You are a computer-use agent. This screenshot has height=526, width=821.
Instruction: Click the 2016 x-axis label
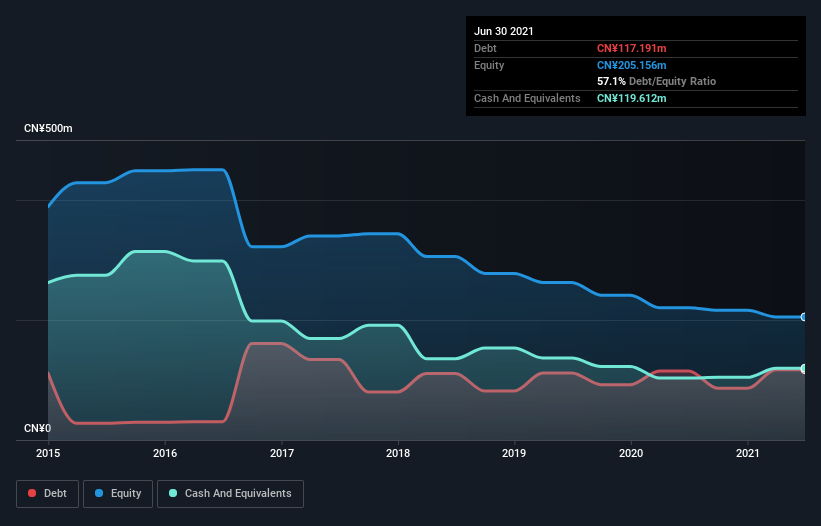pos(165,453)
